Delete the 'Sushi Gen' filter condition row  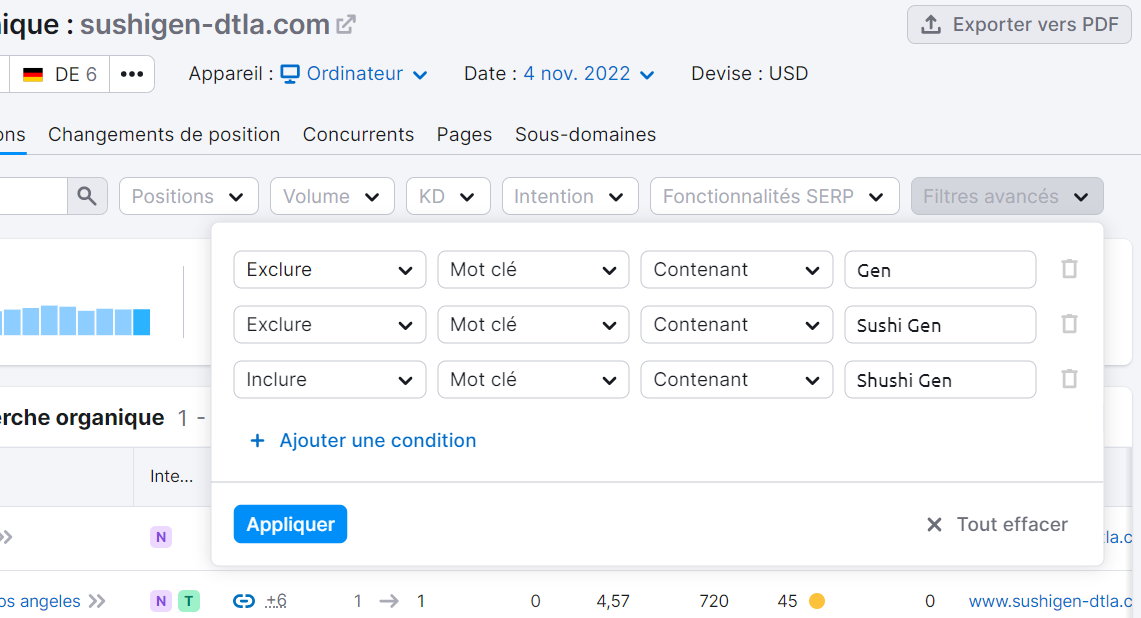point(1069,324)
